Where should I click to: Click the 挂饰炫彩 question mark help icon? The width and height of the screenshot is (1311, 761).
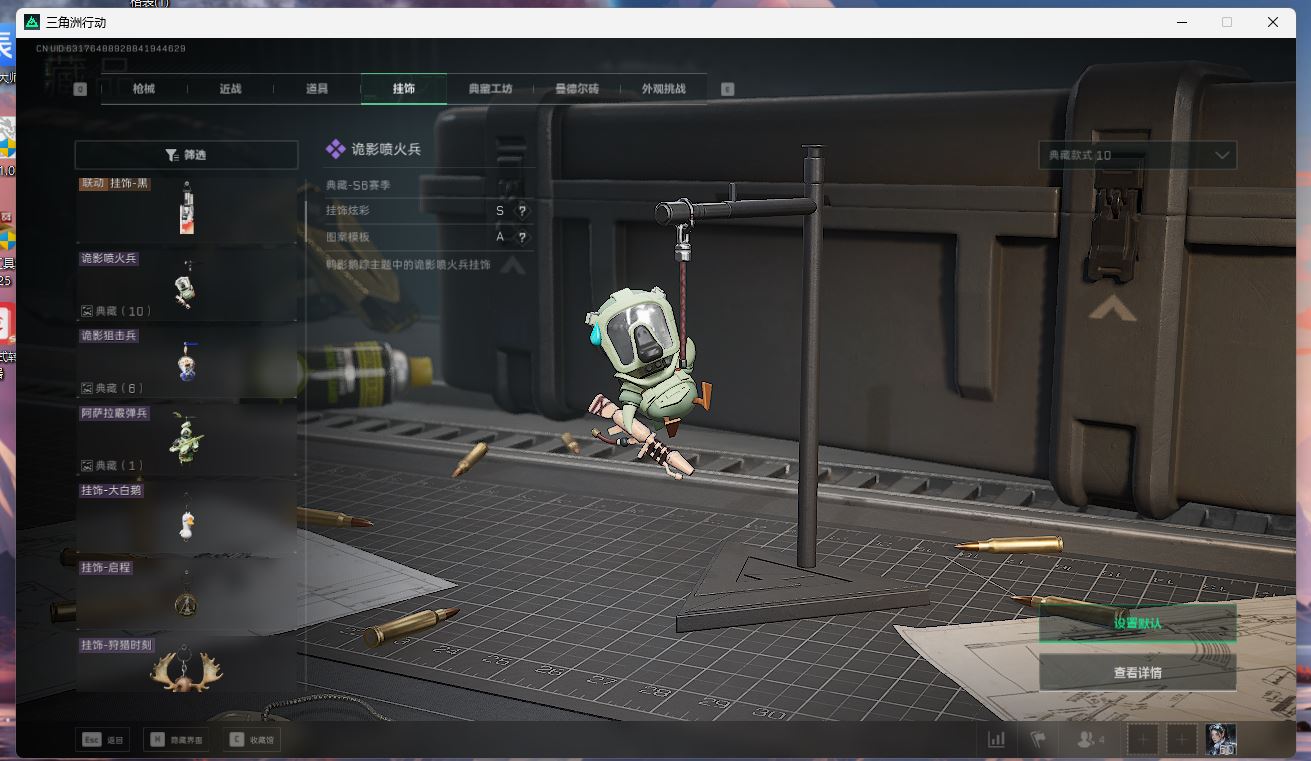click(x=521, y=211)
